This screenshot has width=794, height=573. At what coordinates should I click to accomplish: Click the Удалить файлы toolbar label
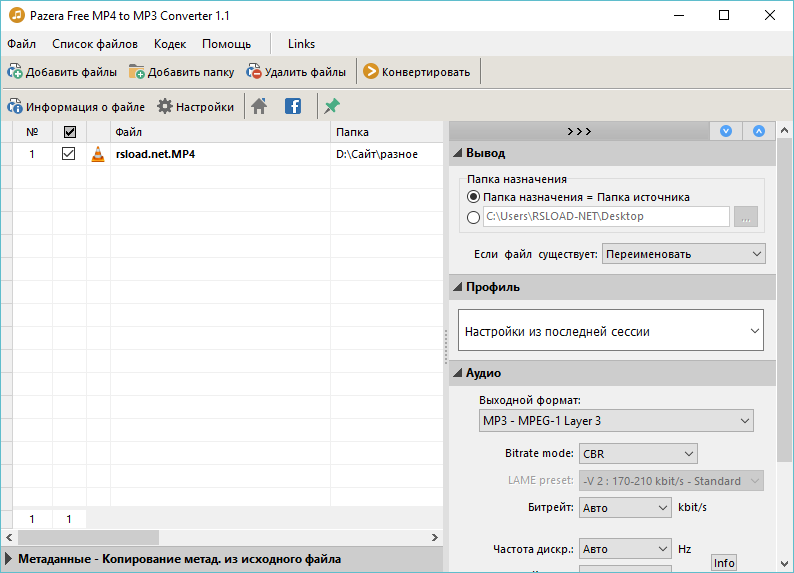click(x=305, y=72)
